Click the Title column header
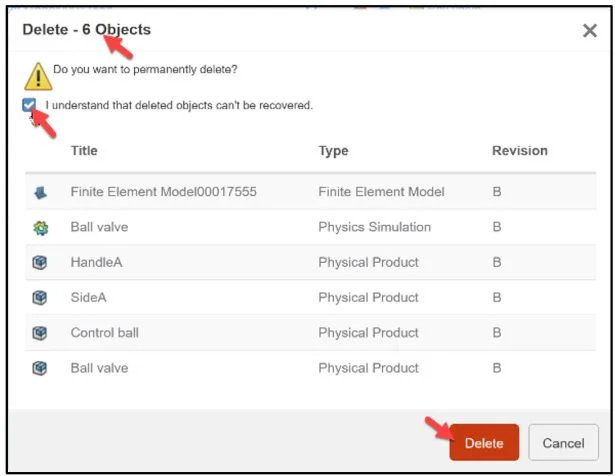The image size is (615, 476). click(x=86, y=151)
